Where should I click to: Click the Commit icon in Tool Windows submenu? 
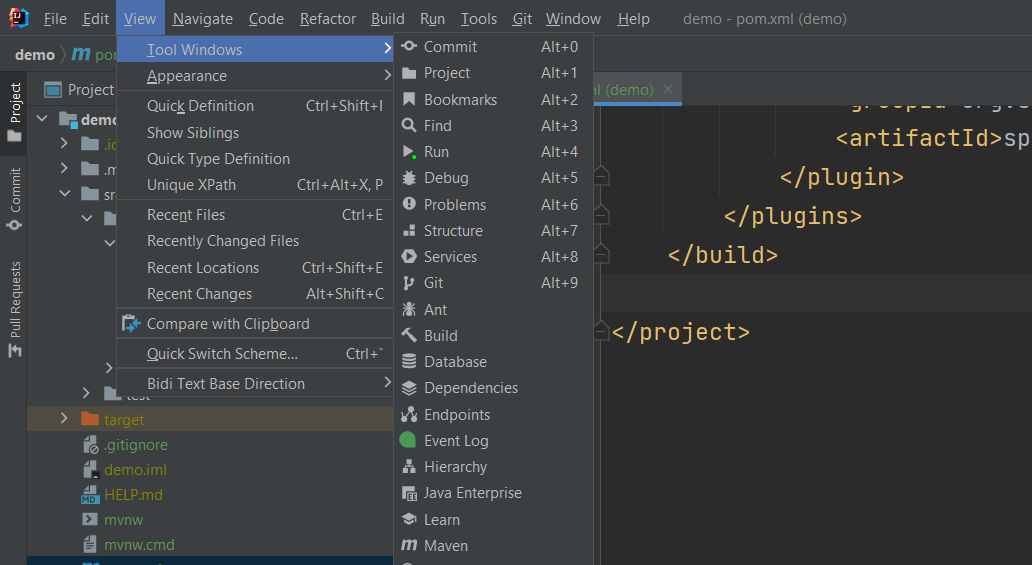pyautogui.click(x=409, y=46)
